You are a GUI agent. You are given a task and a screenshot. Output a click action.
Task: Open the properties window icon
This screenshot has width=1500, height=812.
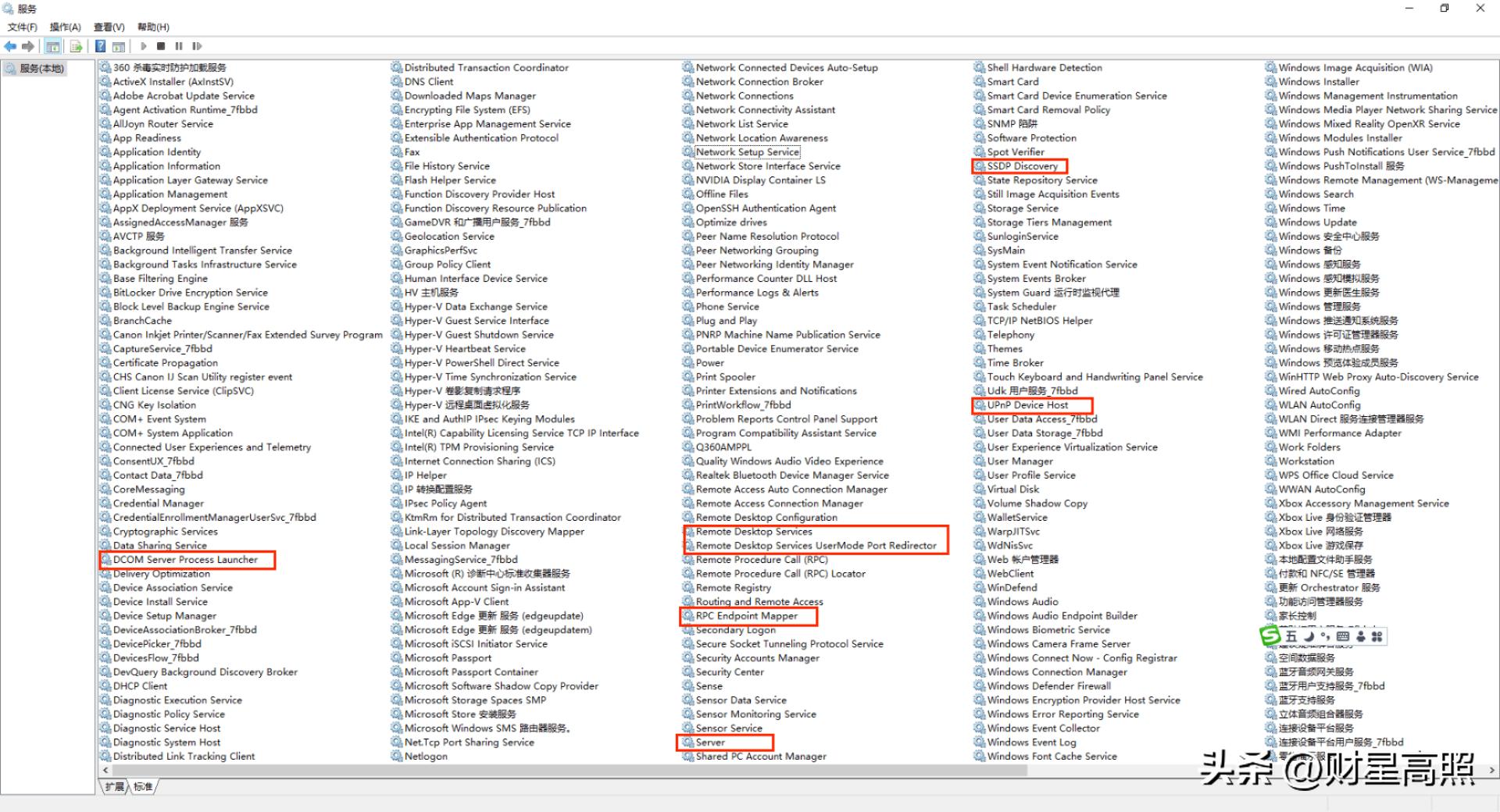tap(119, 46)
